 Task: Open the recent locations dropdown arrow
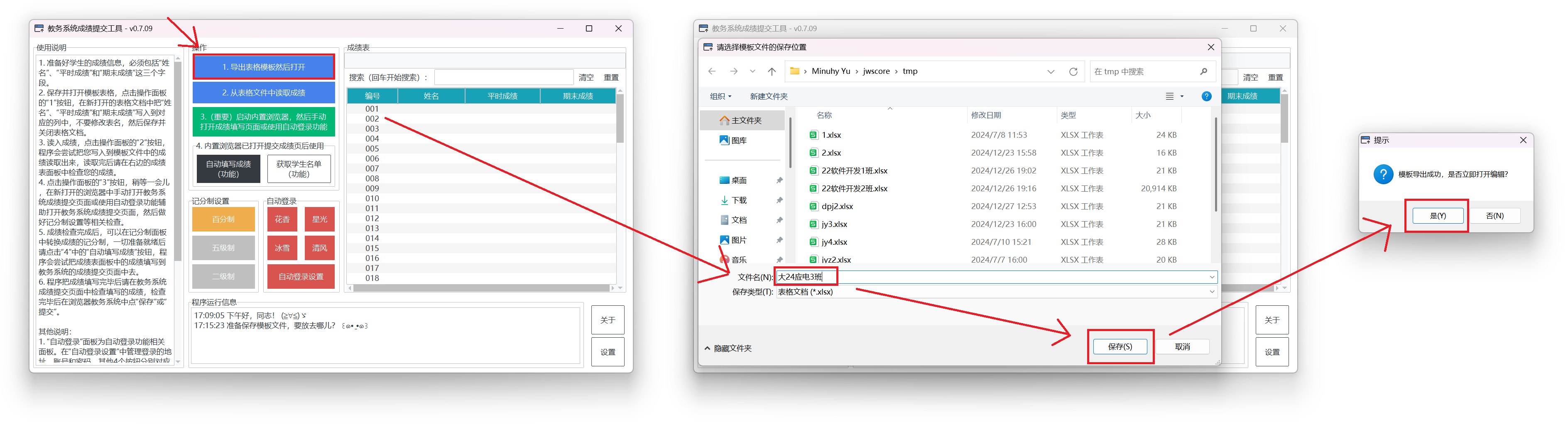pos(752,72)
